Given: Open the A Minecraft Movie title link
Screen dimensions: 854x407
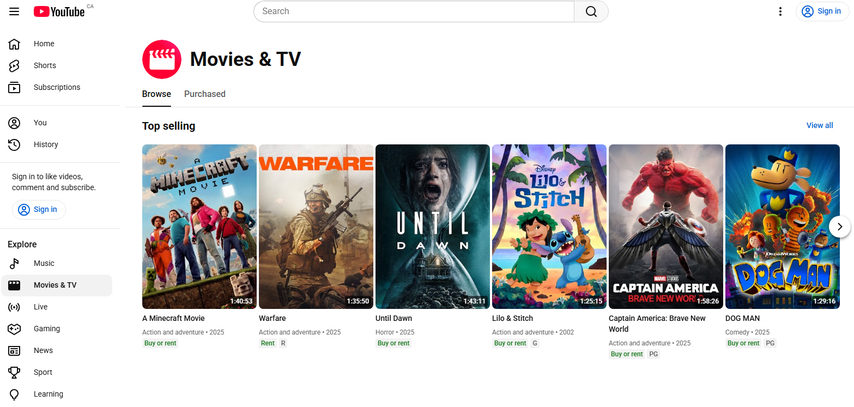Looking at the screenshot, I should pyautogui.click(x=173, y=318).
